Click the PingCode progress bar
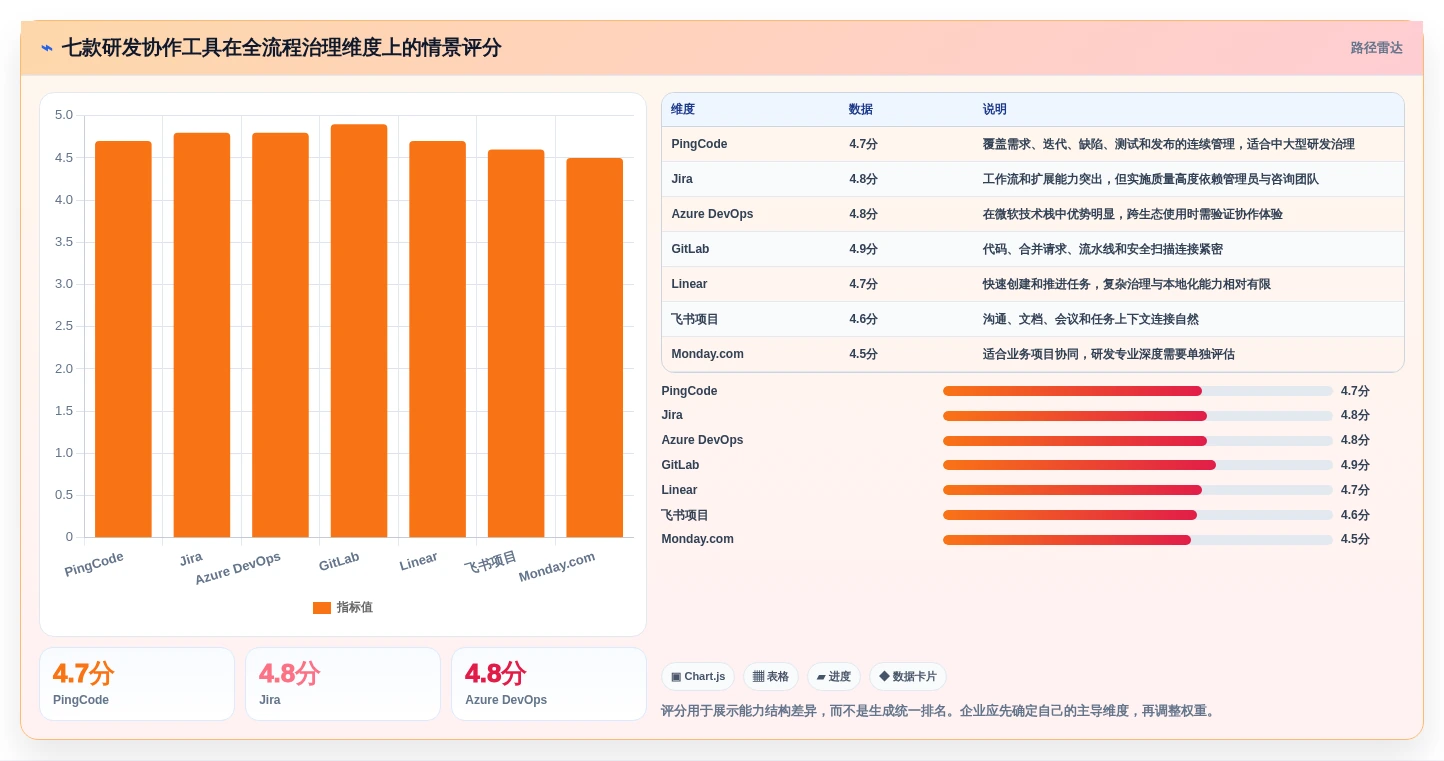 (1137, 391)
